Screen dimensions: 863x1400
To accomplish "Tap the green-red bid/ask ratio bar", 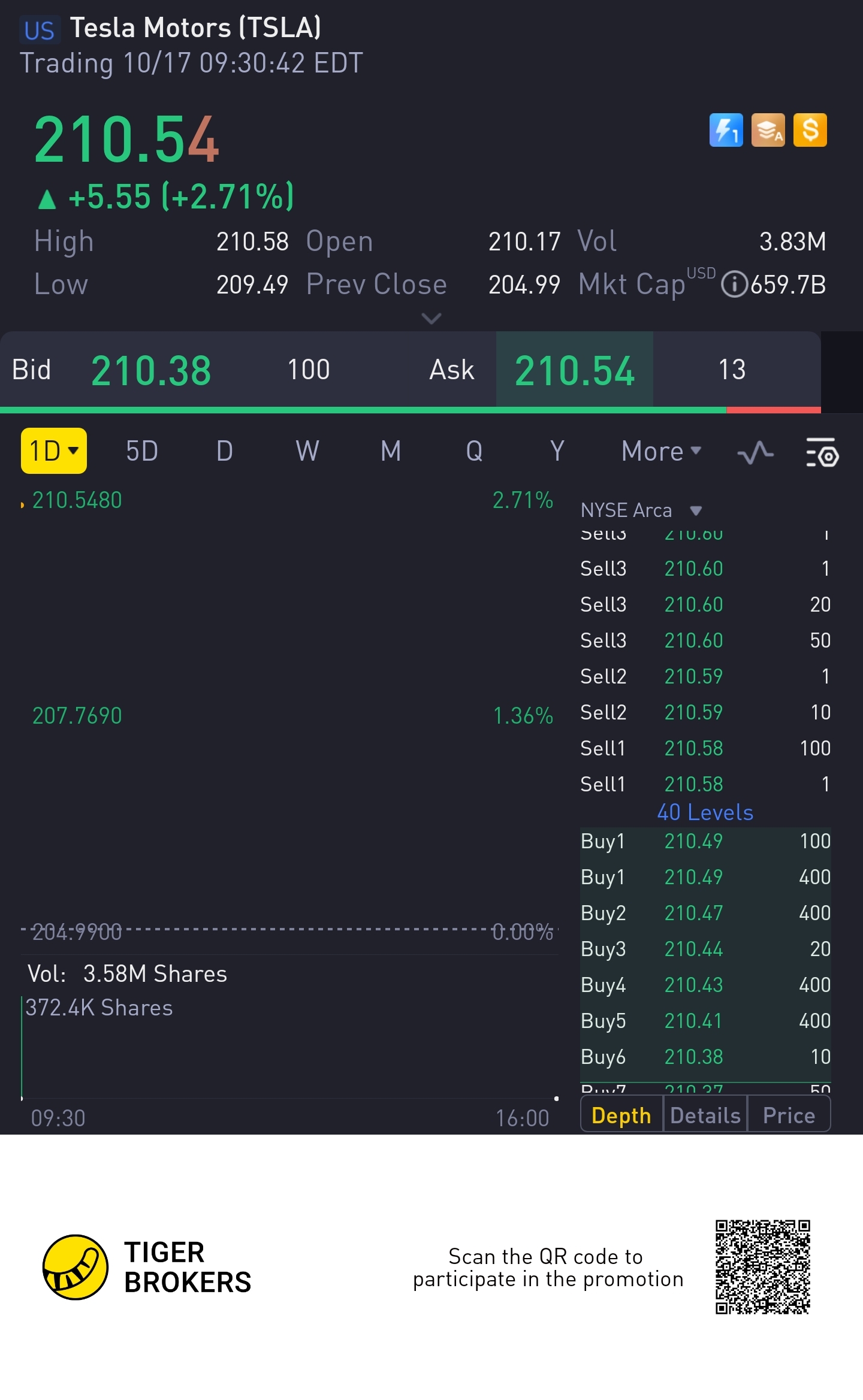I will (410, 410).
